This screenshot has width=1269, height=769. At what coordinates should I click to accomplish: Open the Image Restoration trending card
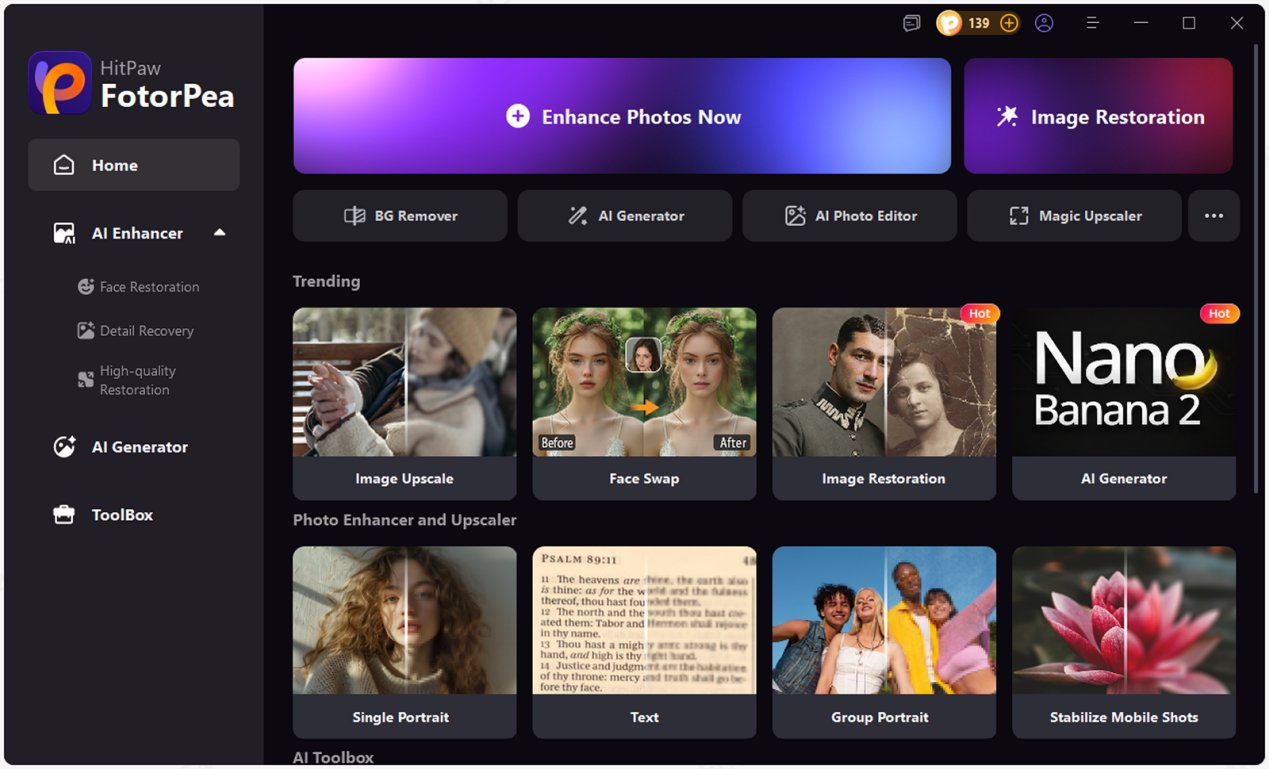tap(884, 403)
